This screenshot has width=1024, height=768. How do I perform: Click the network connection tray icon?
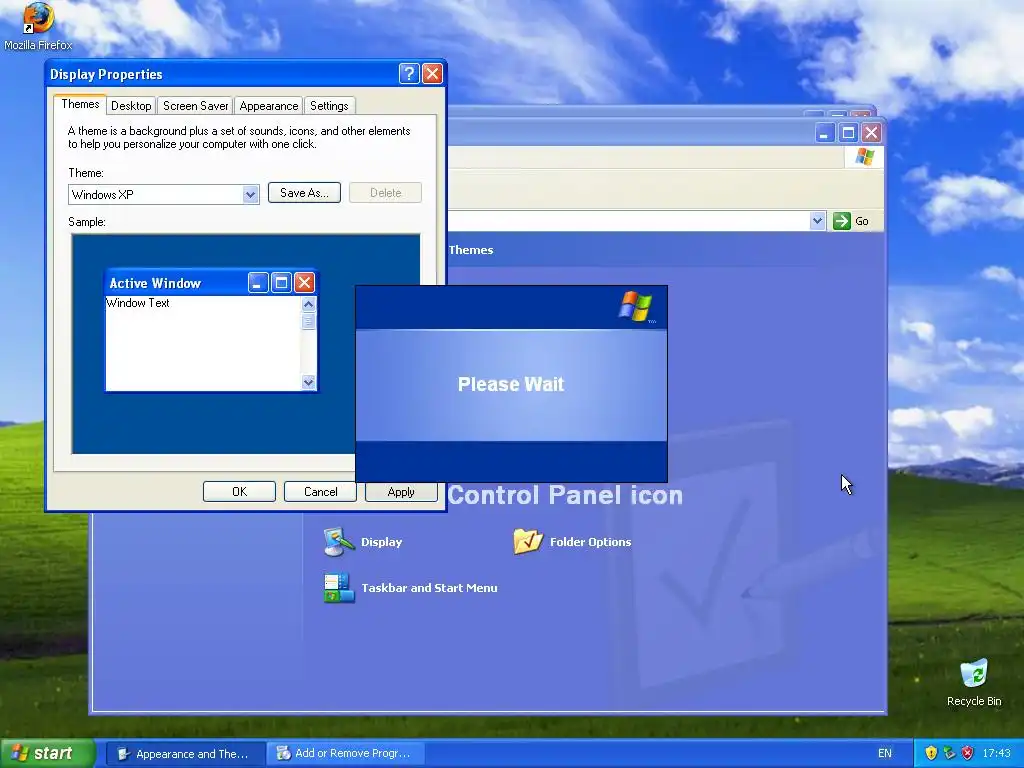click(x=949, y=753)
